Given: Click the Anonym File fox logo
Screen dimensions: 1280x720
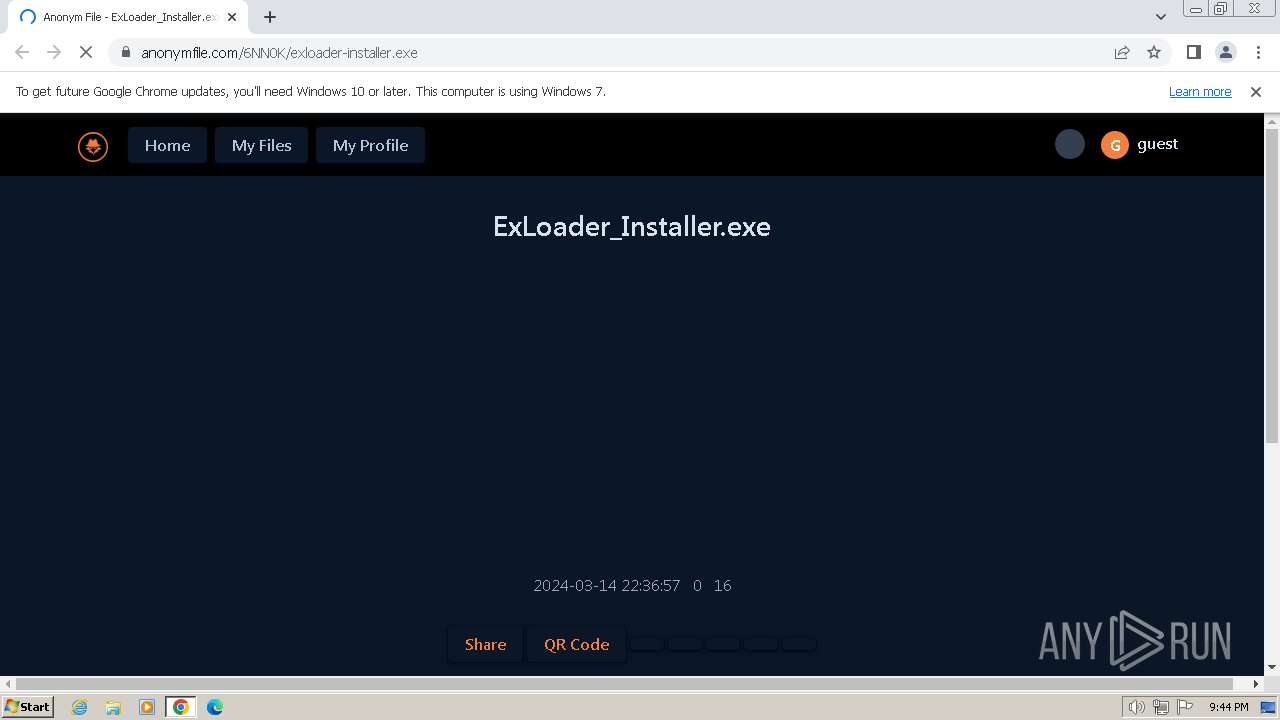Looking at the screenshot, I should click(x=93, y=147).
